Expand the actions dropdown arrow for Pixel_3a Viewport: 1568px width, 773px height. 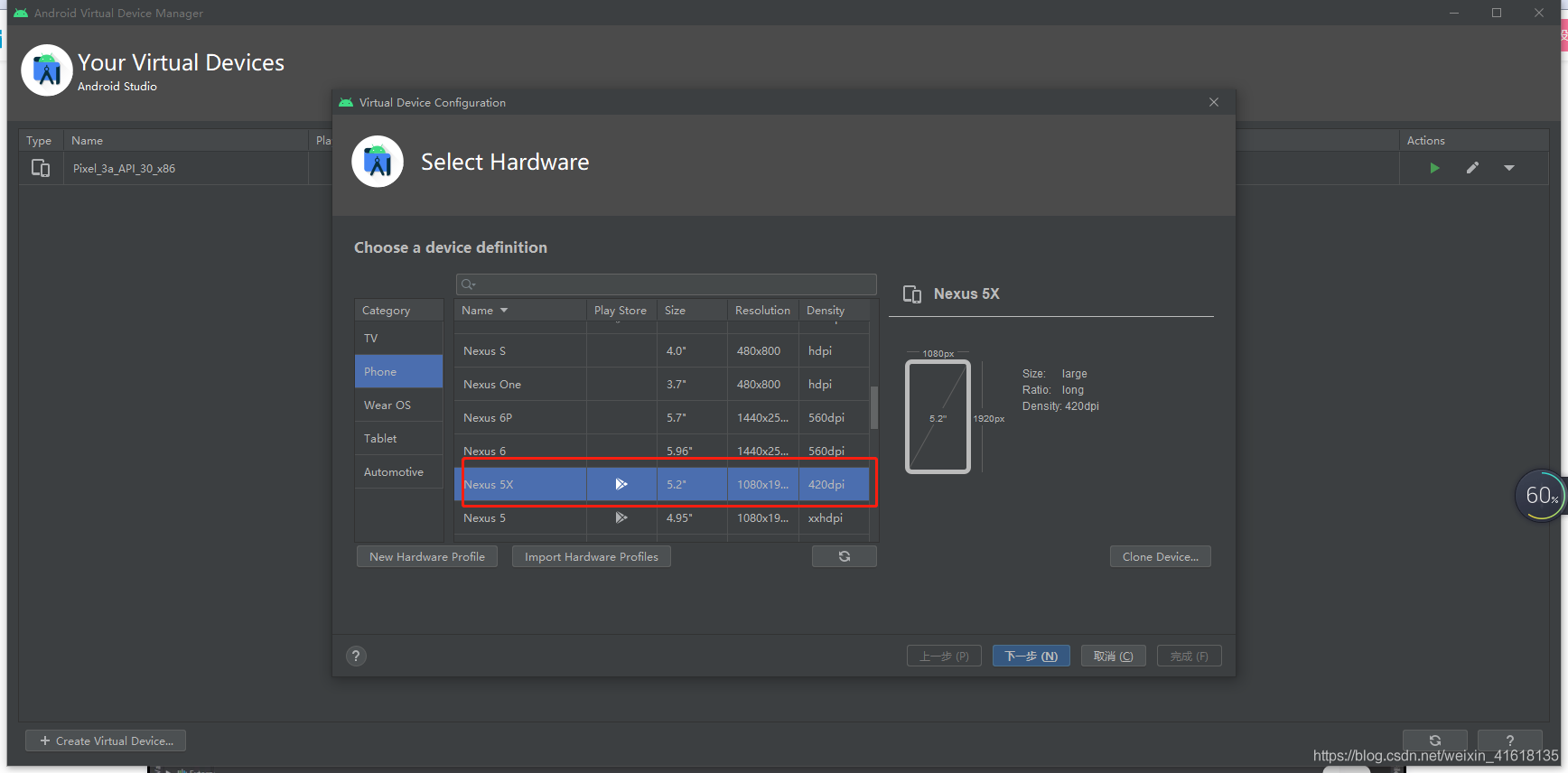point(1509,168)
